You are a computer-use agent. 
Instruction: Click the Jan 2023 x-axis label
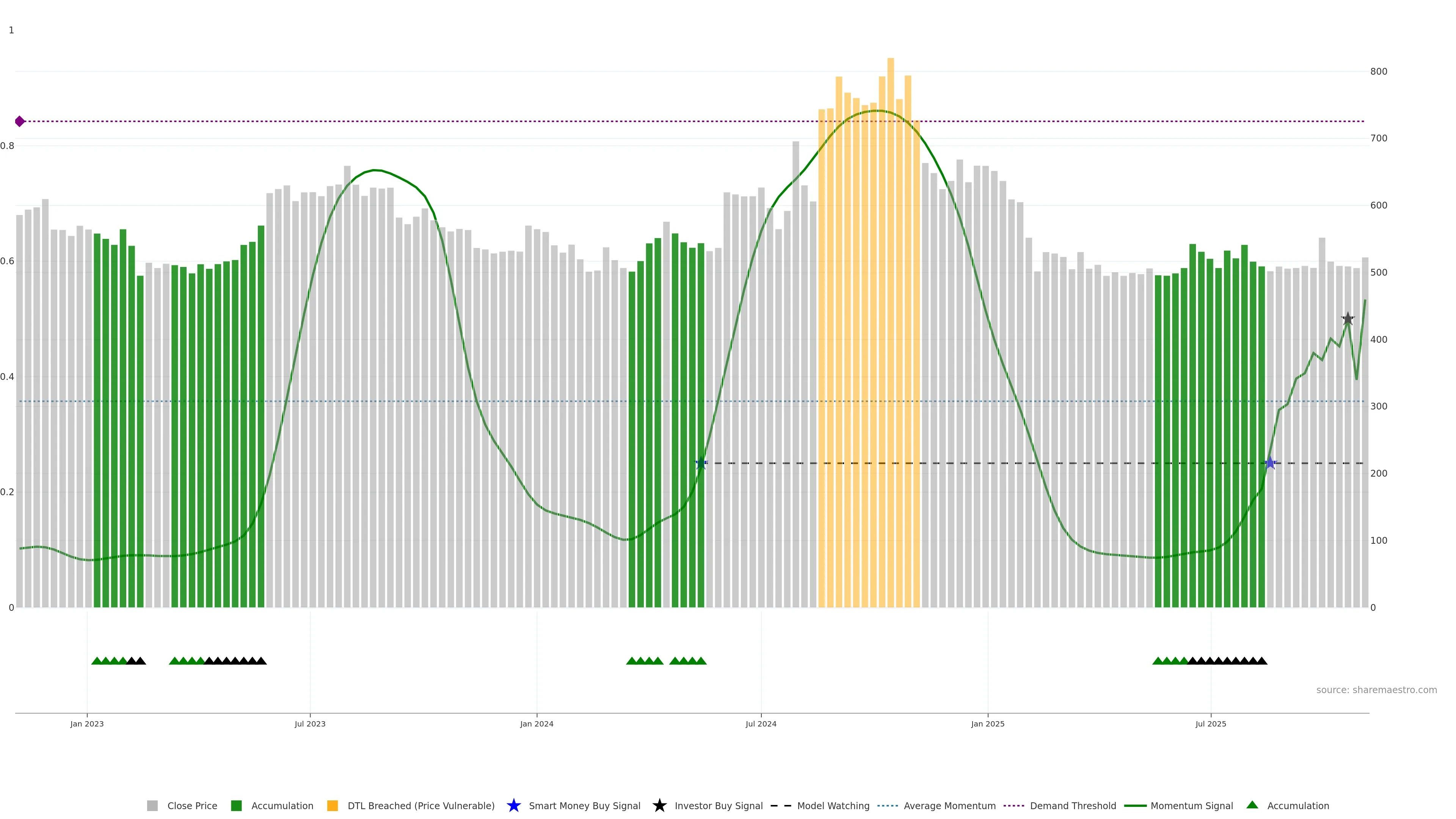87,724
